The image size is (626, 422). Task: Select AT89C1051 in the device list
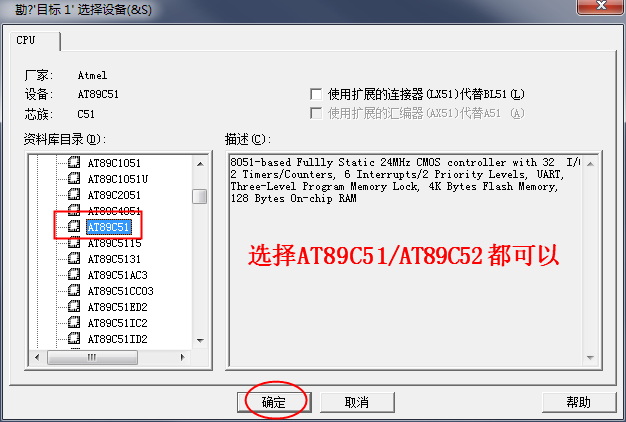tap(114, 163)
